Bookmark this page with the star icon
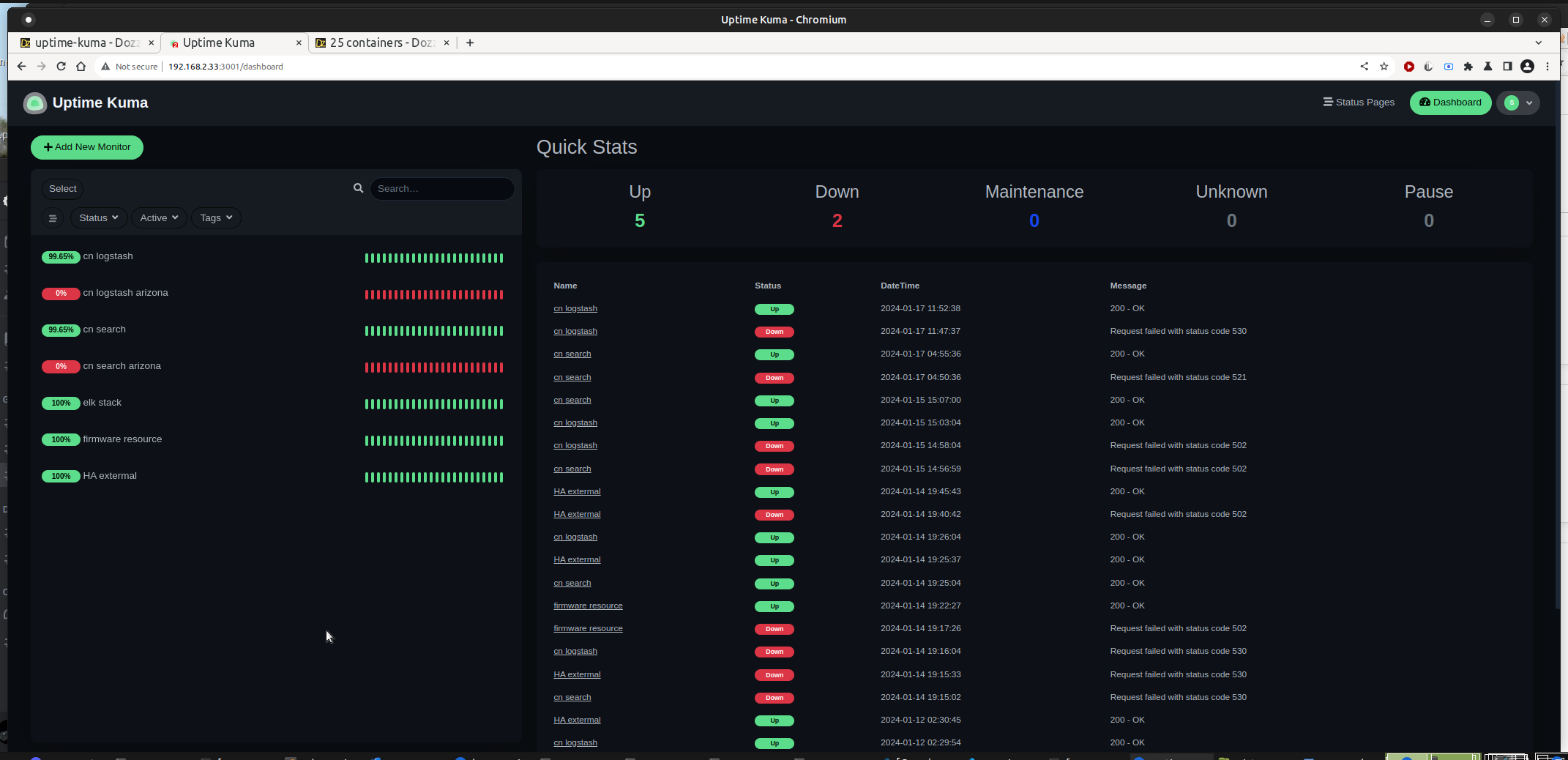1568x760 pixels. (x=1384, y=67)
